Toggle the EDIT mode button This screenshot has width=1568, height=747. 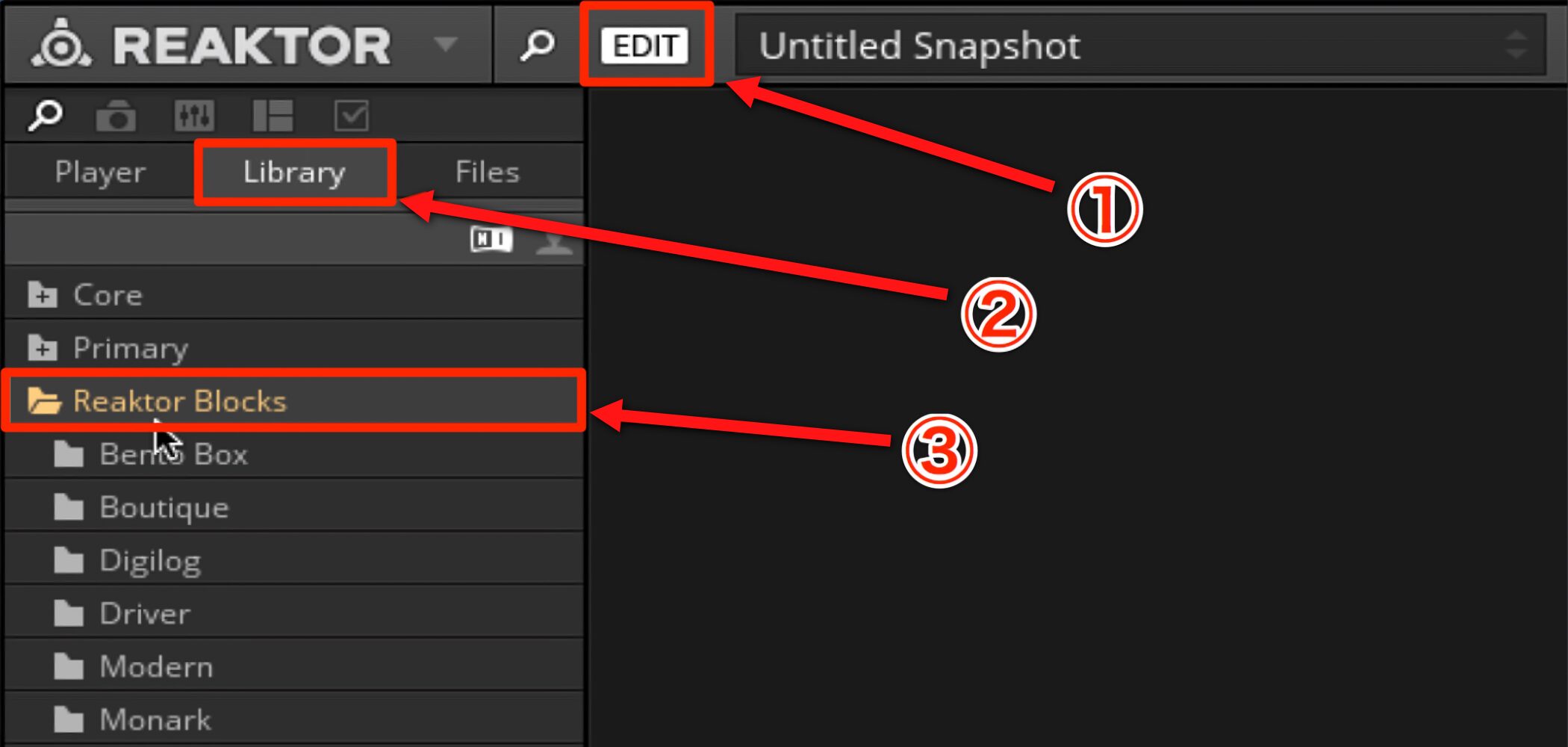pos(645,46)
